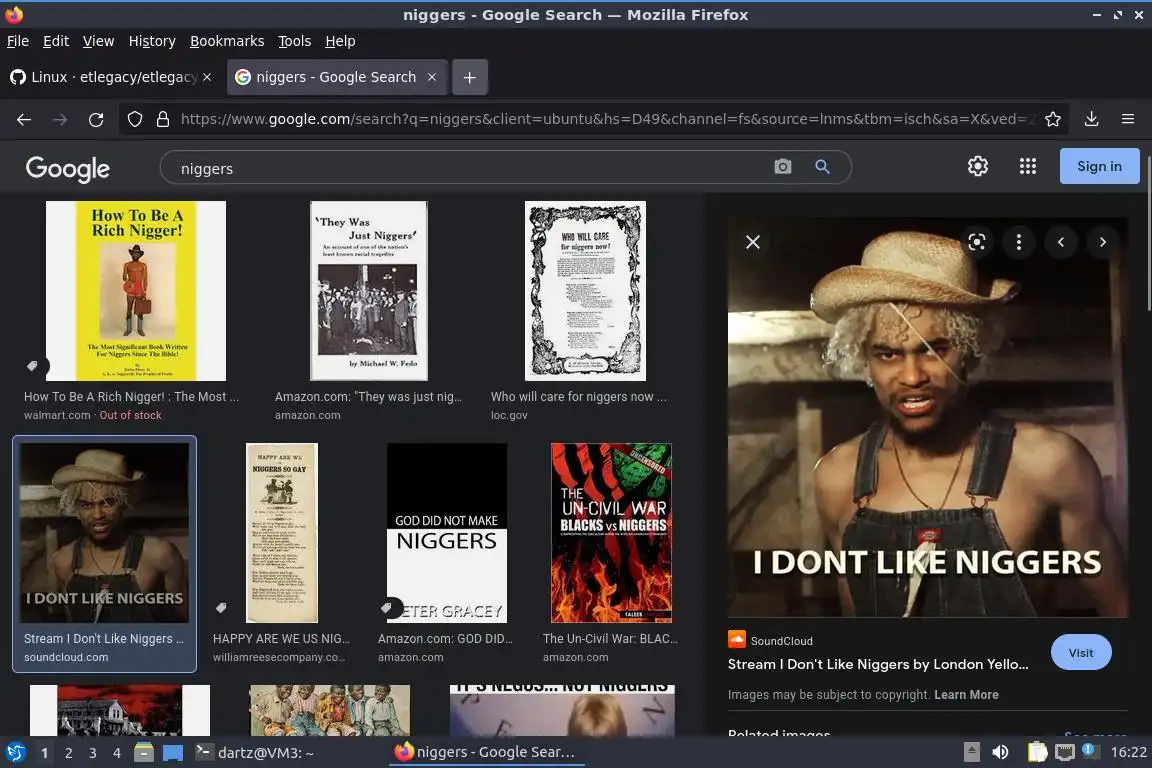Open the History menu
Image resolution: width=1152 pixels, height=768 pixels.
coord(152,41)
